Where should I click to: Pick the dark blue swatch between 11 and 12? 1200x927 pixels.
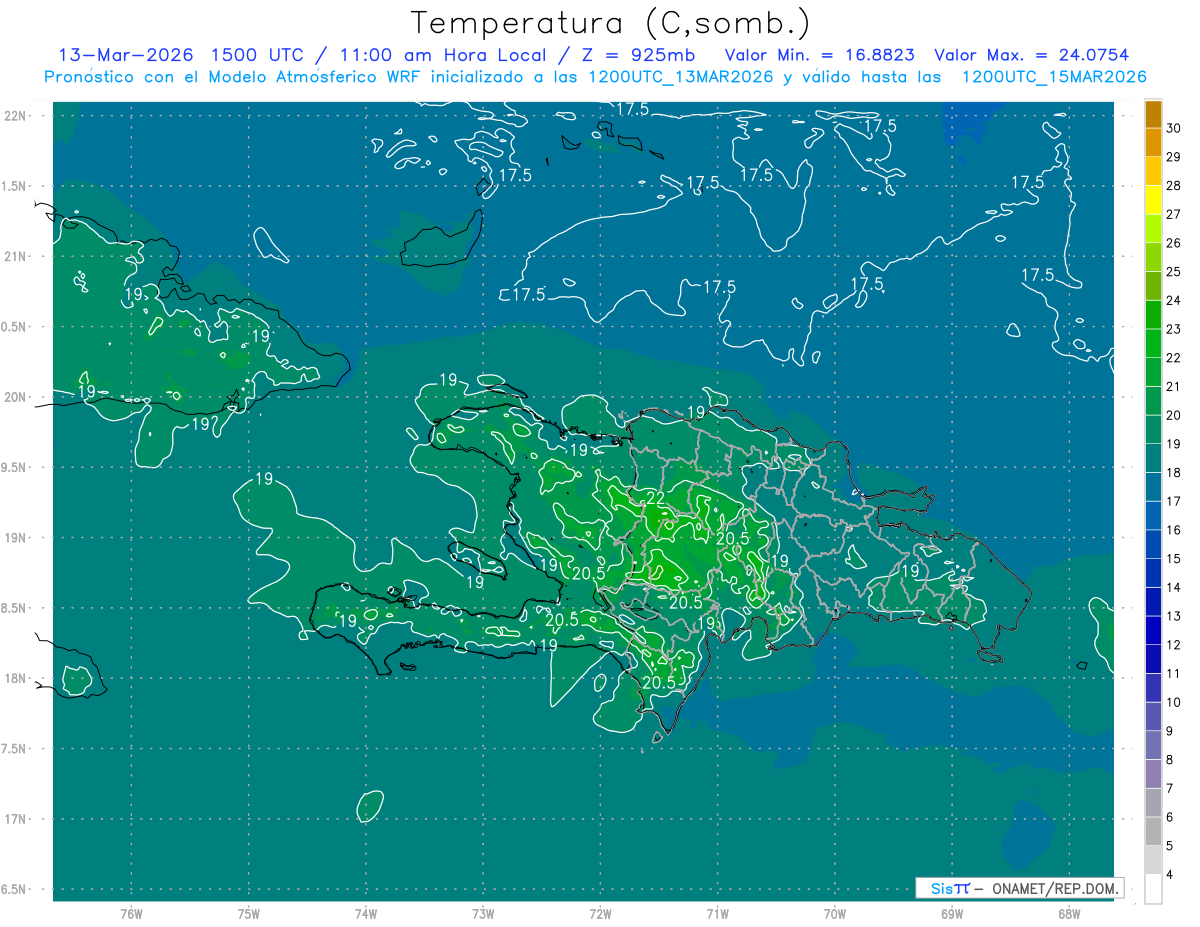coord(1153,659)
